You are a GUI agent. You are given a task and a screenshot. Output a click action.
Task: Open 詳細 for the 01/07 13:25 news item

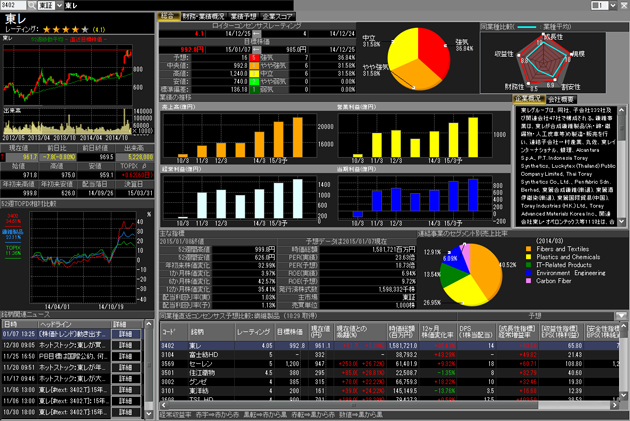(126, 334)
